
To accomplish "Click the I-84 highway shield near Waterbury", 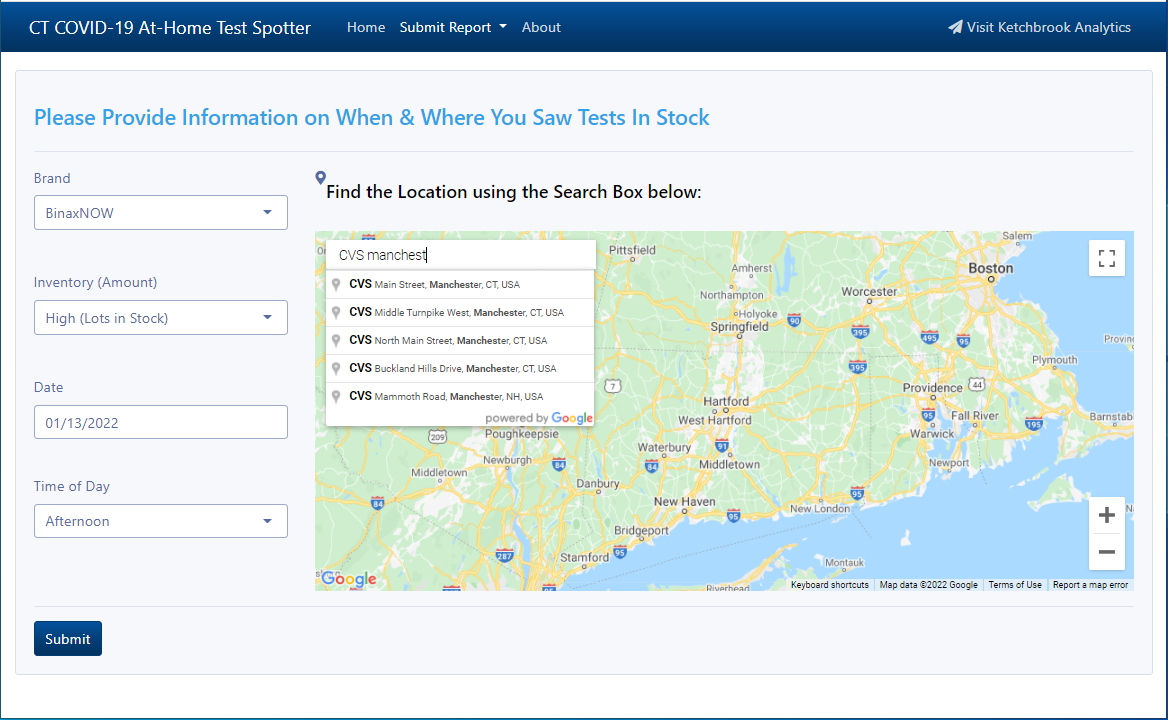I will point(651,467).
